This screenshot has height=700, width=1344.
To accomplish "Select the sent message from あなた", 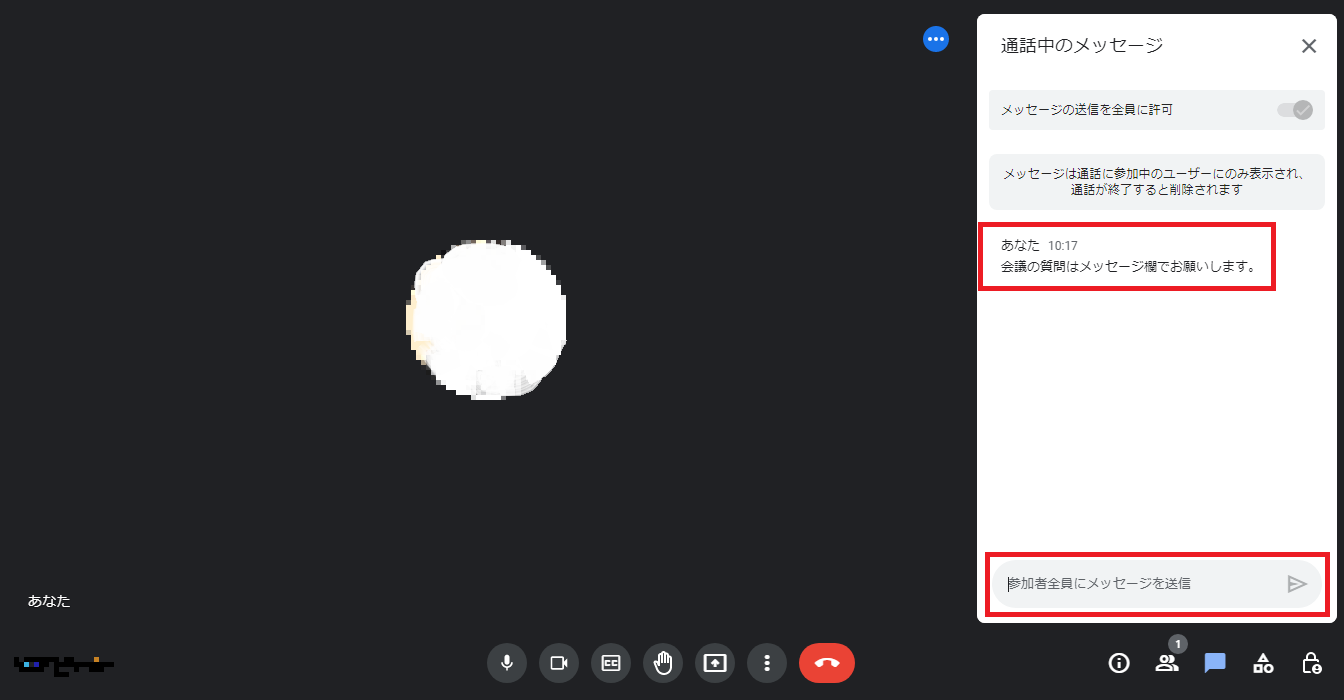I will point(1127,257).
